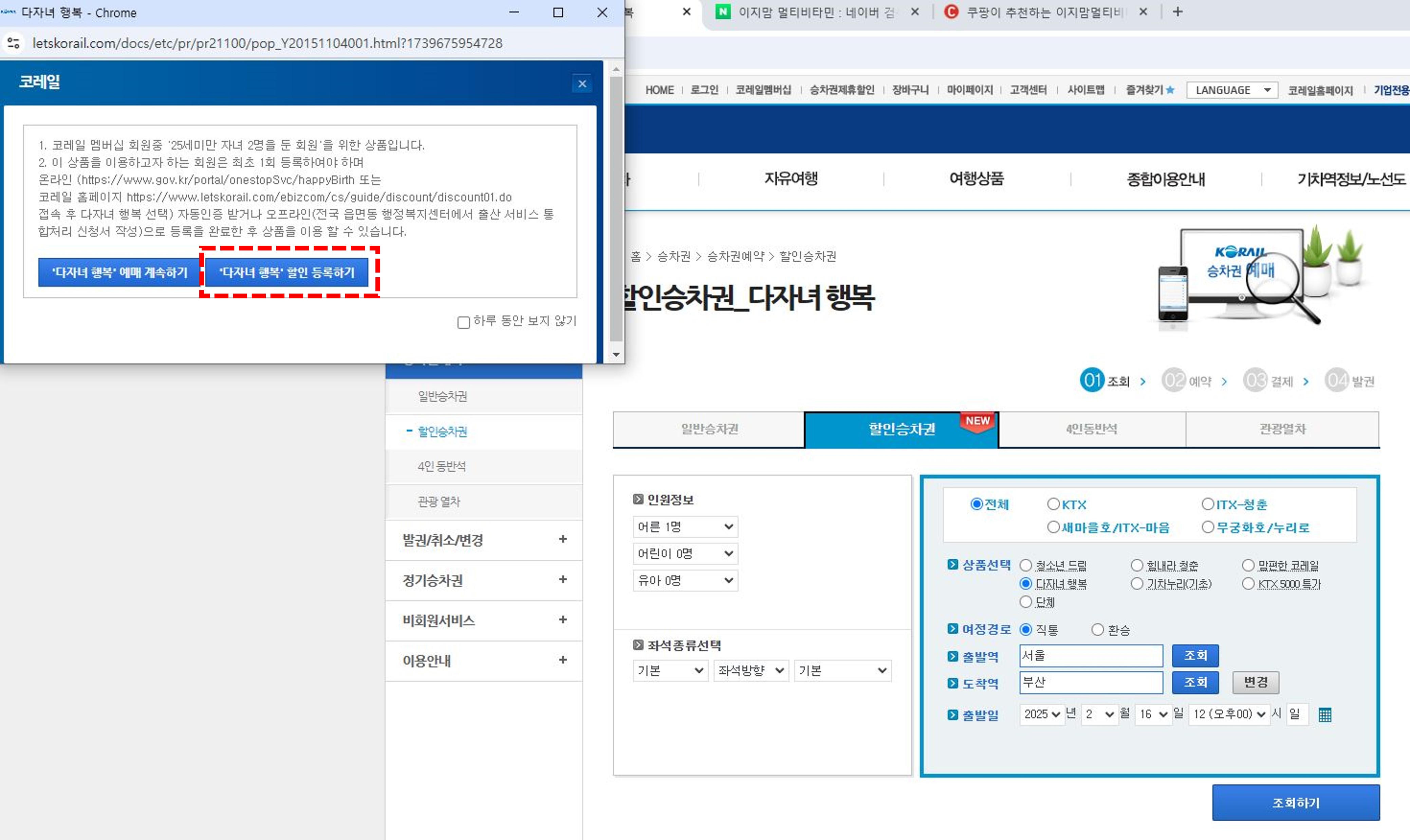This screenshot has width=1410, height=840.
Task: Click the 02 예약 step indicator icon
Action: (x=1173, y=380)
